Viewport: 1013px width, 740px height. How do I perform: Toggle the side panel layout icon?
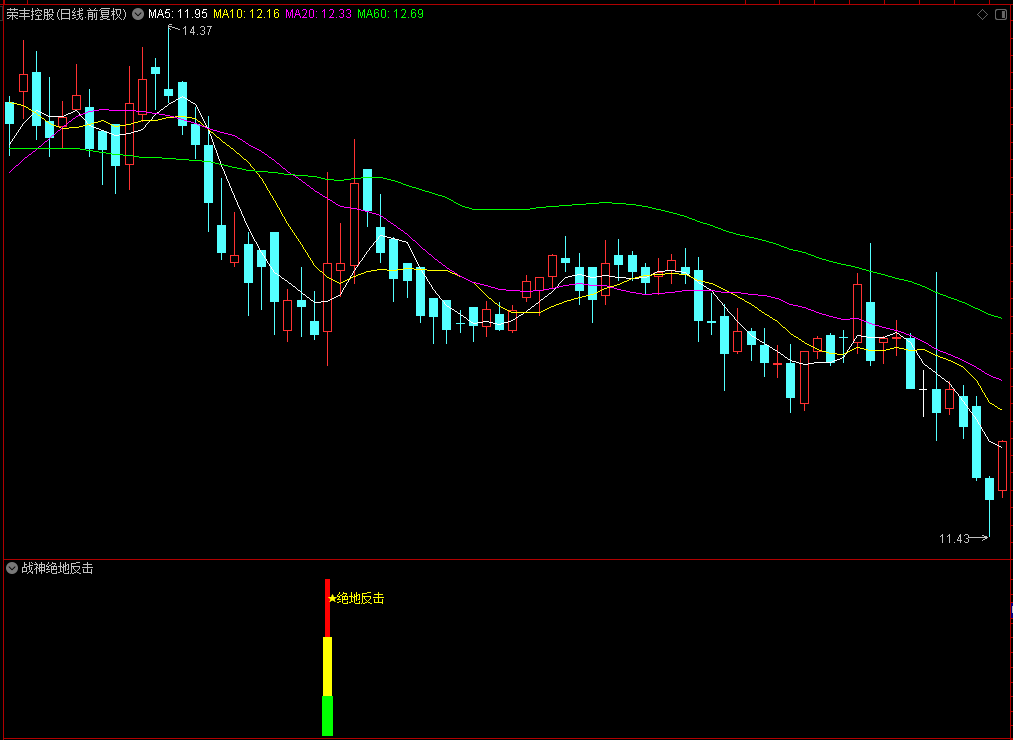(1000, 14)
